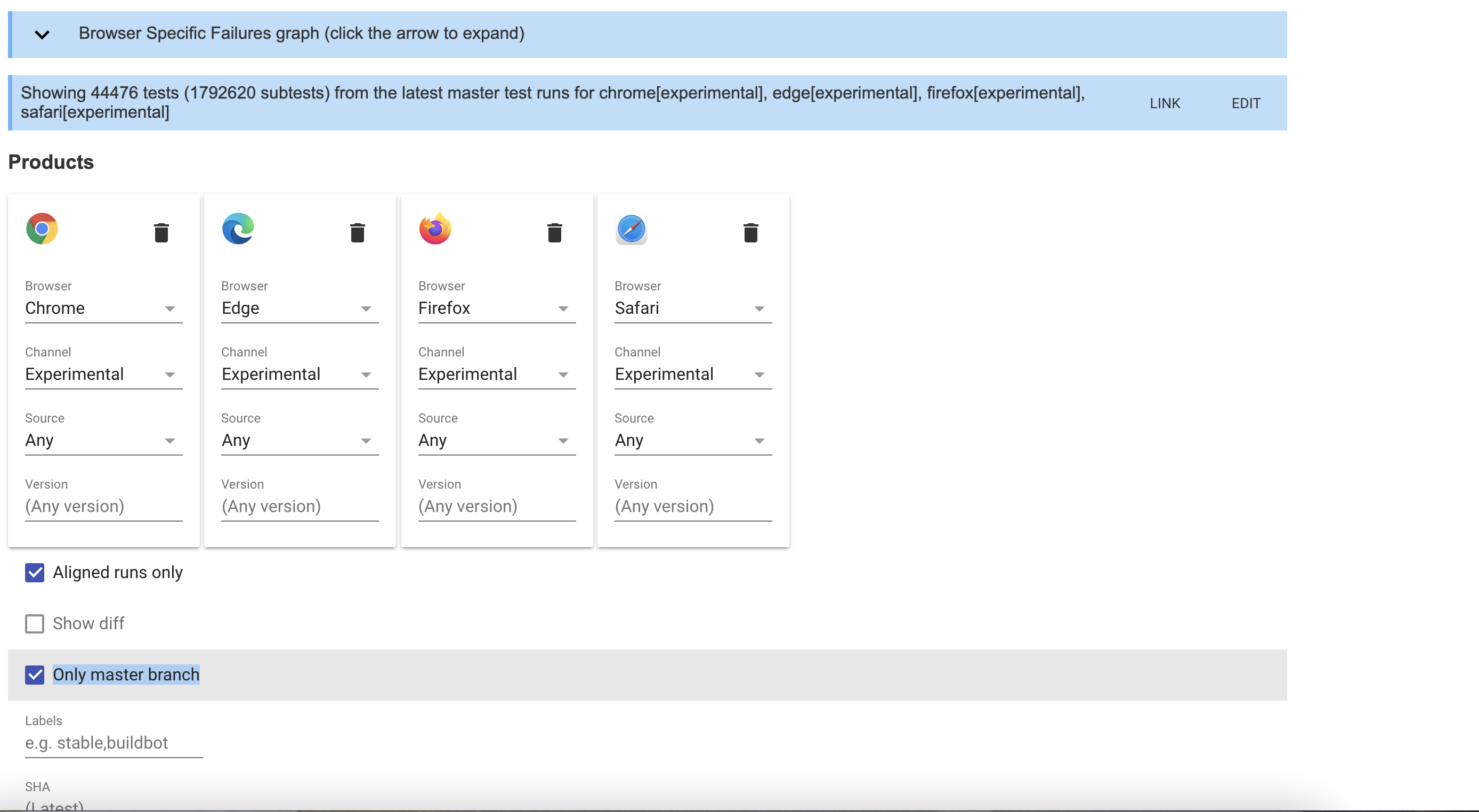
Task: Click the Firefox browser logo icon
Action: point(435,229)
